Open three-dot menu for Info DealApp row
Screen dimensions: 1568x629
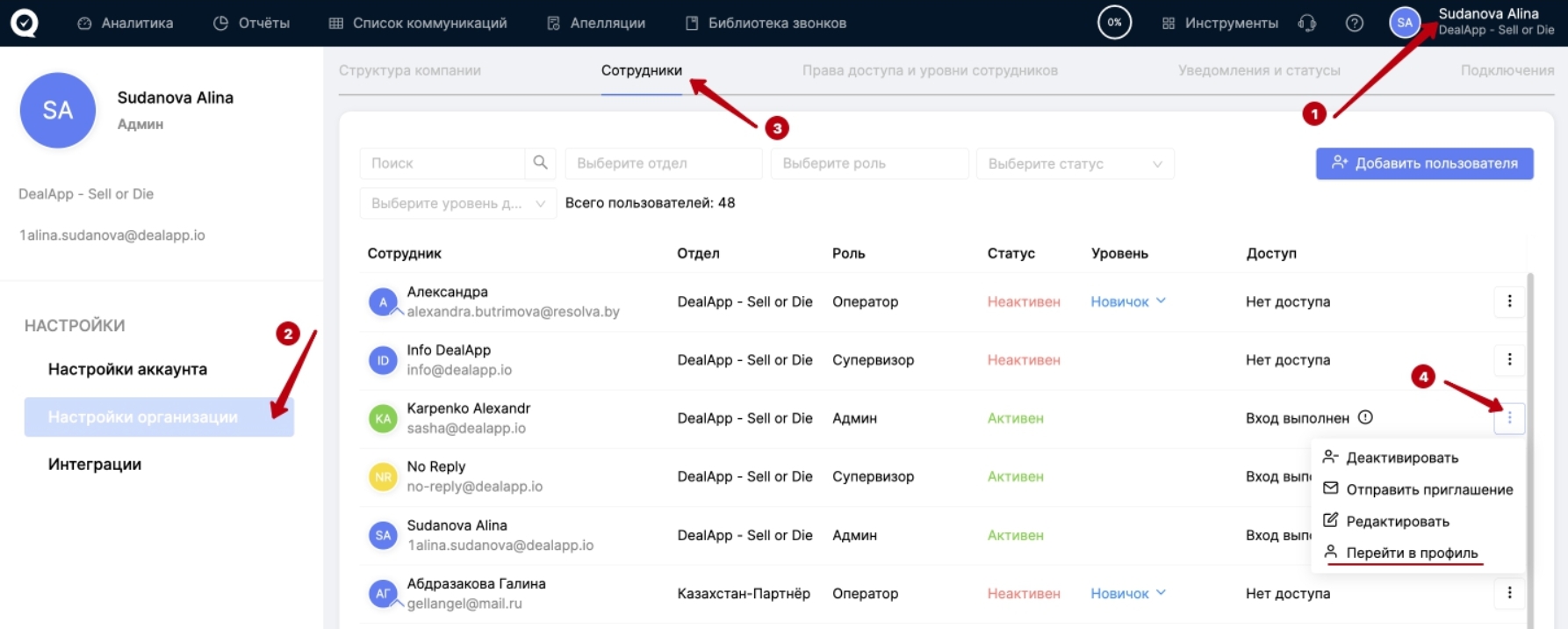(1508, 359)
